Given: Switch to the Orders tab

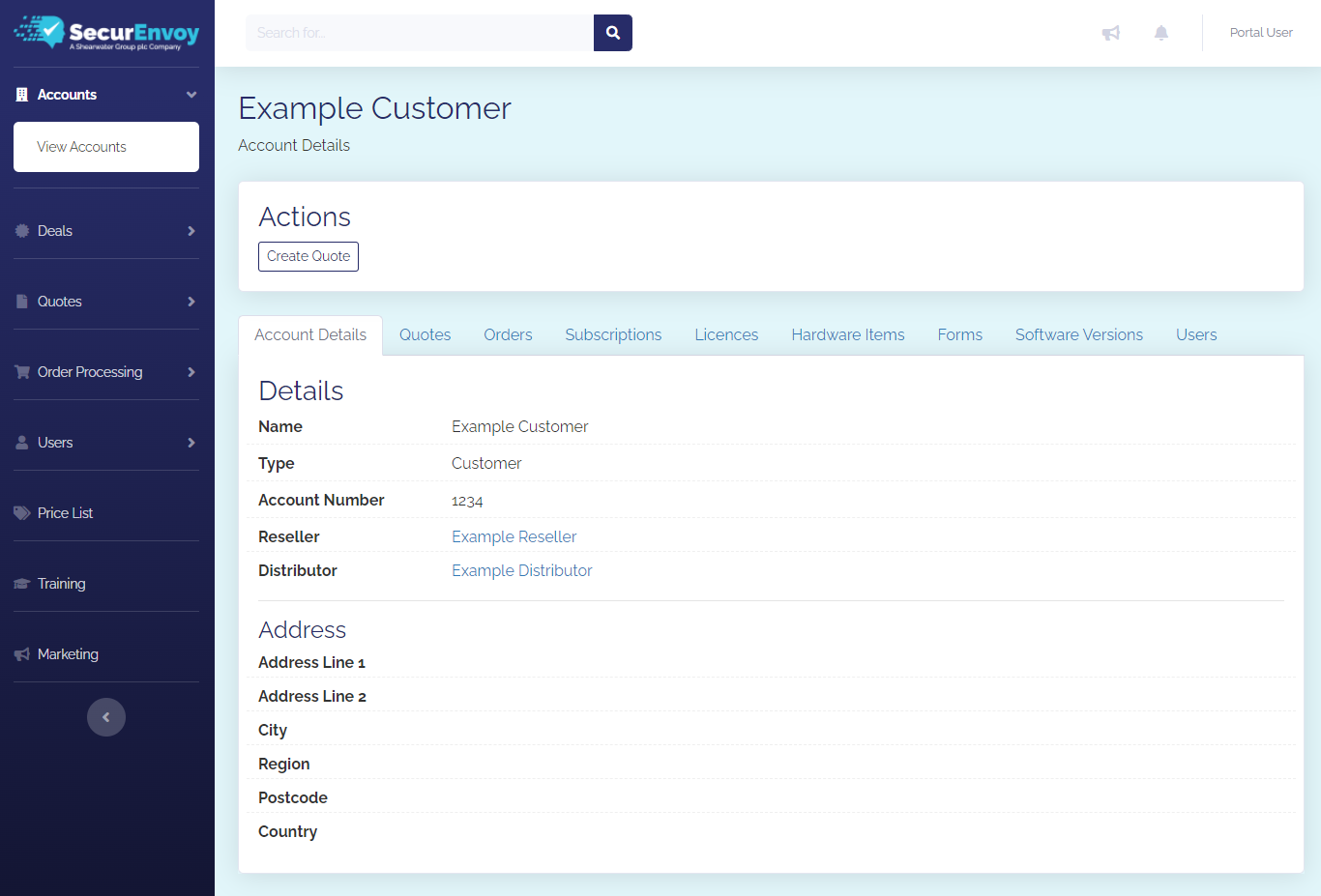Looking at the screenshot, I should [508, 335].
